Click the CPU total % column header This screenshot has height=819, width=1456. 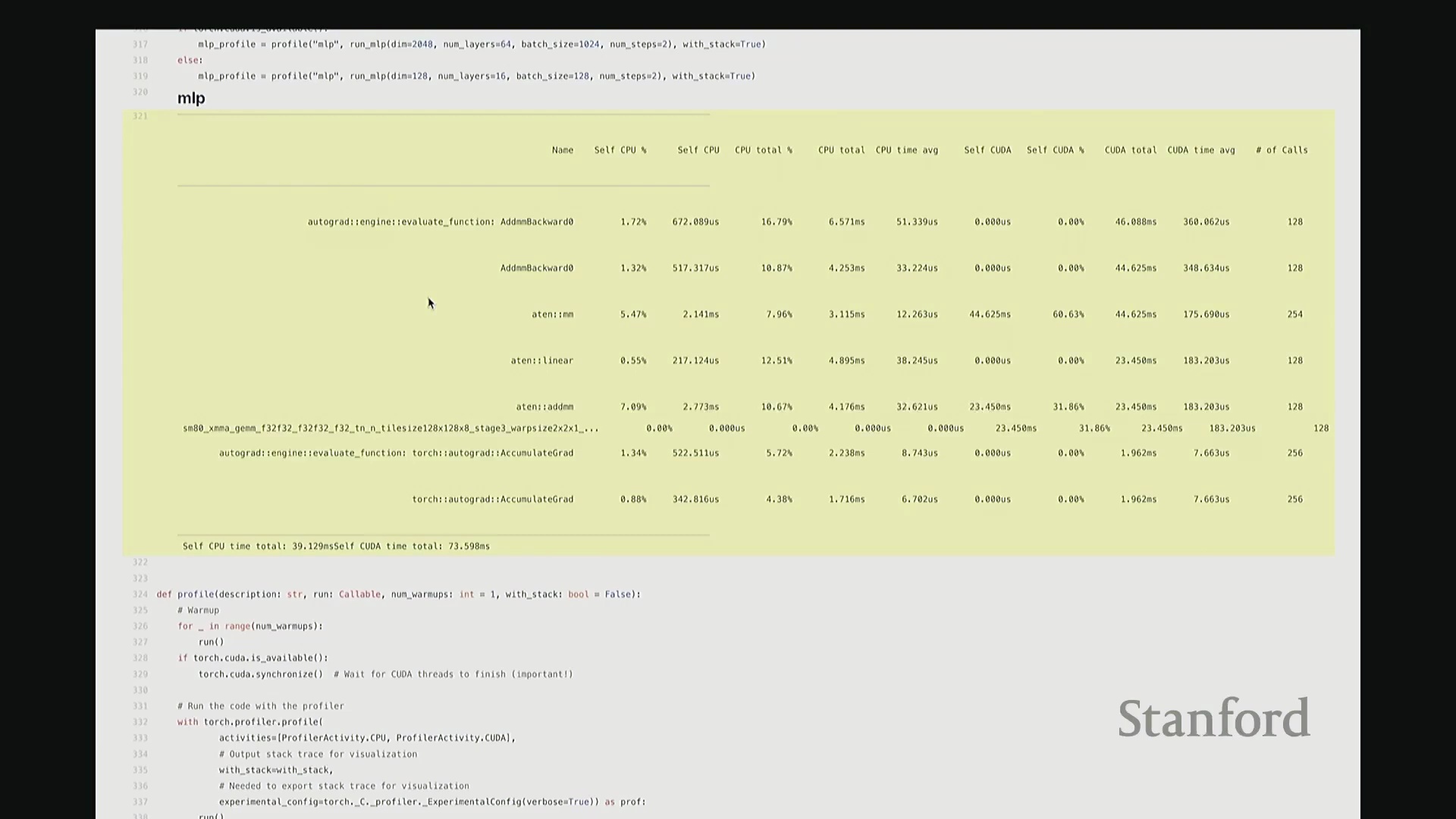coord(763,150)
